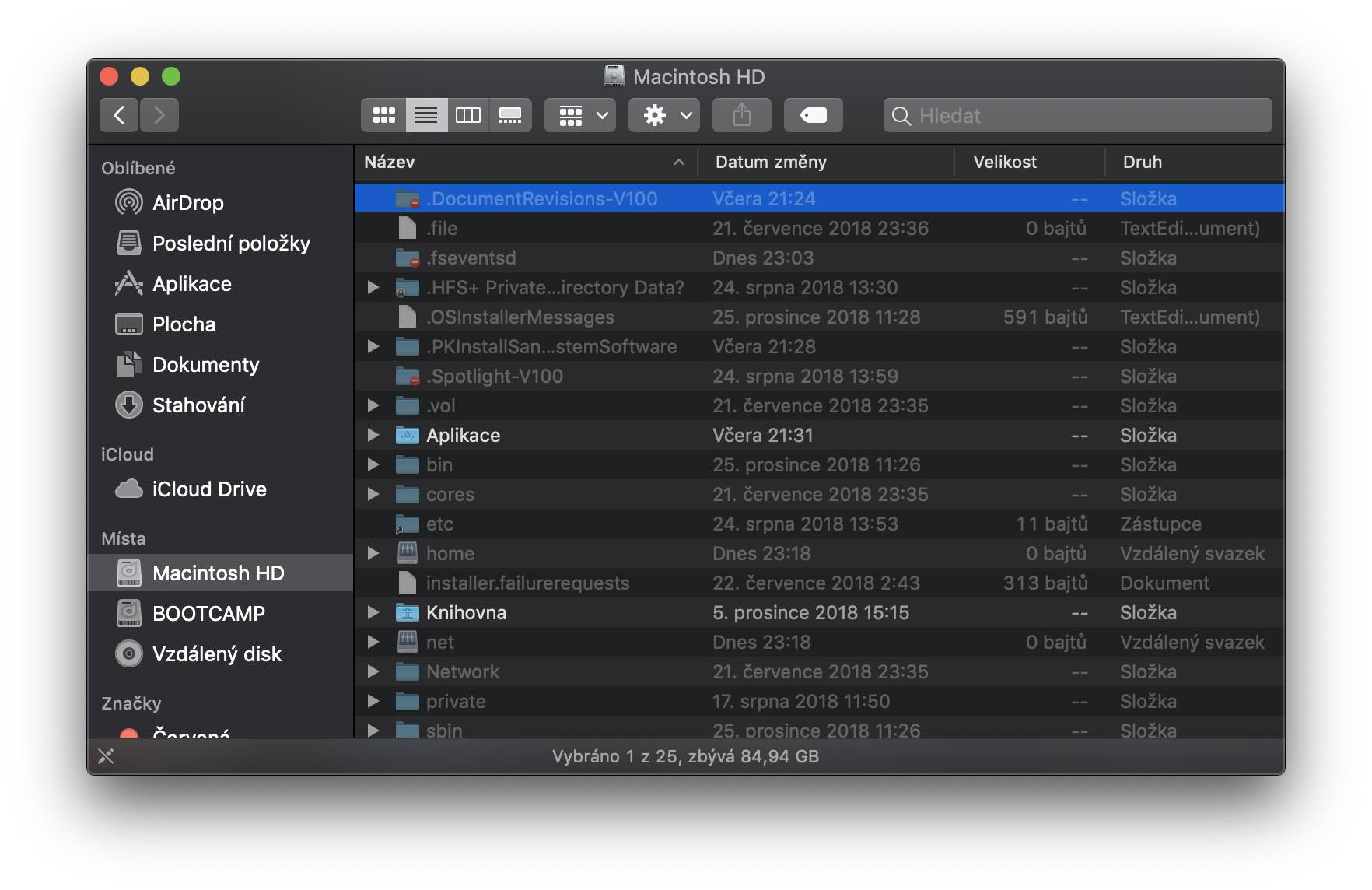The image size is (1372, 890).
Task: Open Poslední položky in the sidebar
Action: [x=221, y=244]
